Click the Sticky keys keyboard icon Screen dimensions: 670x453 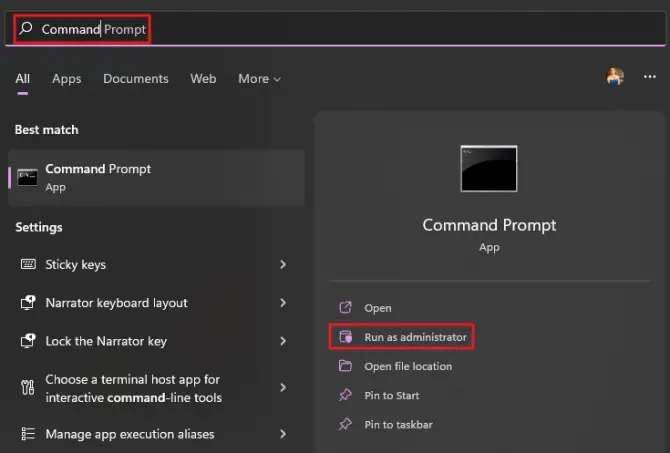point(28,264)
